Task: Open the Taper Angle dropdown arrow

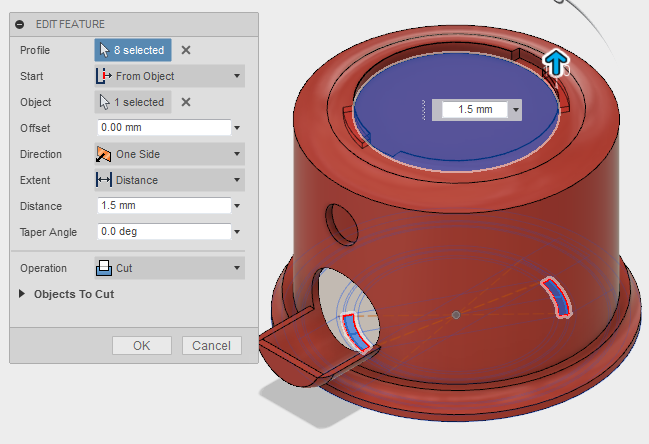Action: 237,232
